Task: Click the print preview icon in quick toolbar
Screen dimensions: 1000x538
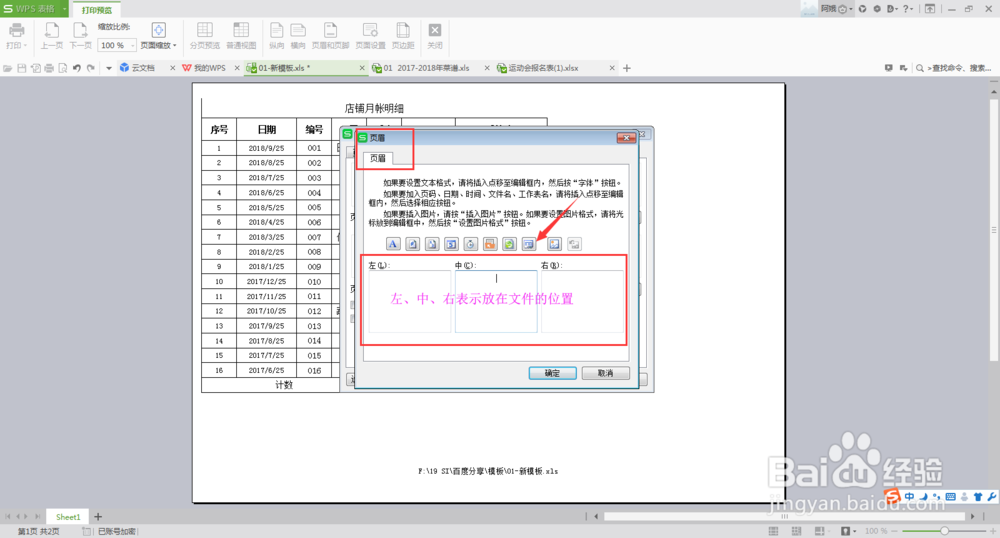Action: point(62,68)
